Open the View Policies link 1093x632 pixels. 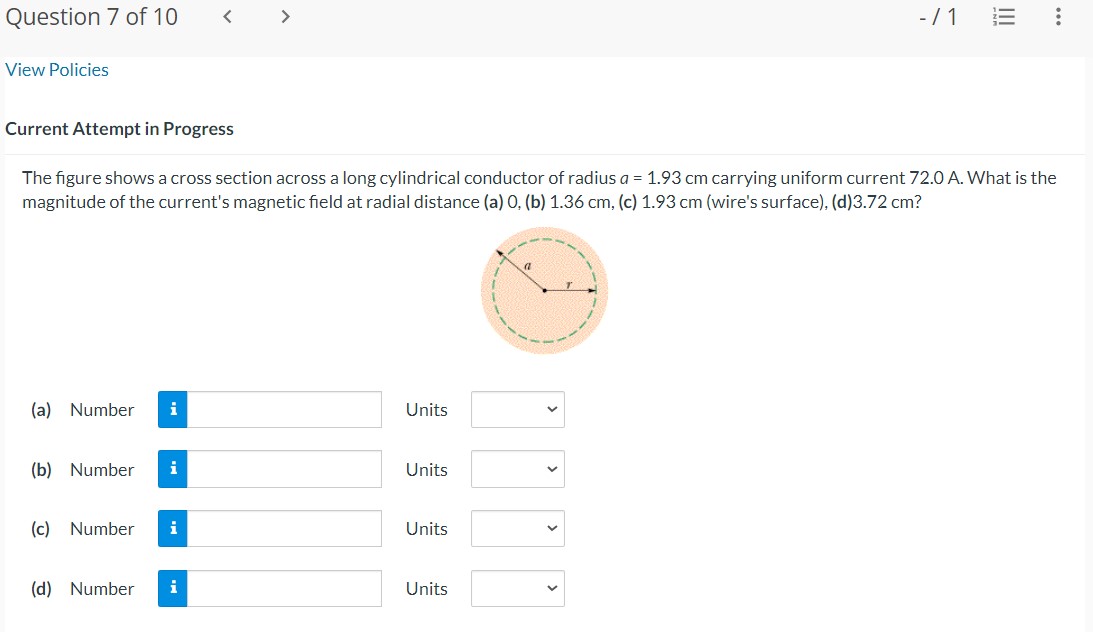56,70
